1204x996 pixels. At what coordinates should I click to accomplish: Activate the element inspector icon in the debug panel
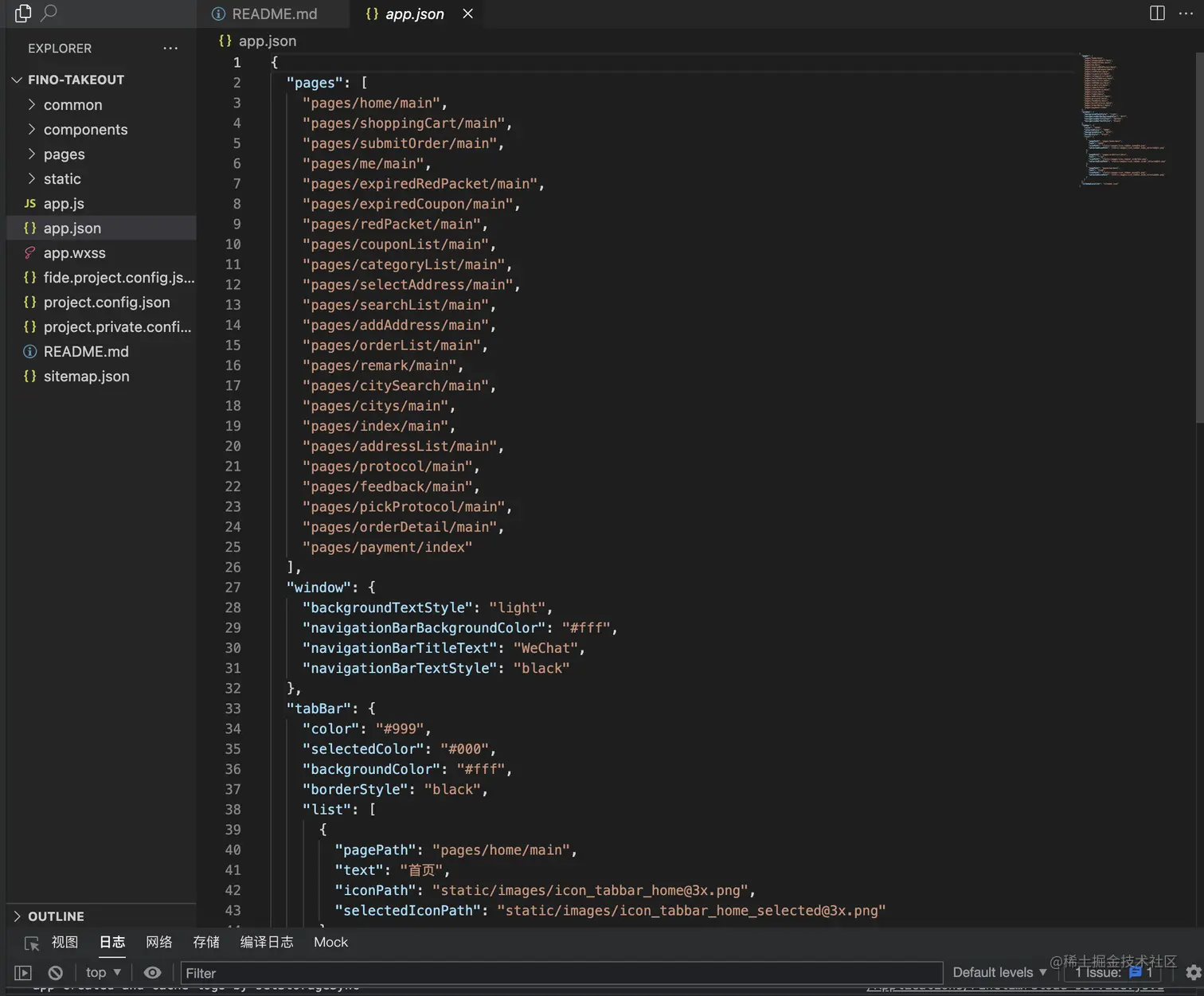tap(32, 943)
